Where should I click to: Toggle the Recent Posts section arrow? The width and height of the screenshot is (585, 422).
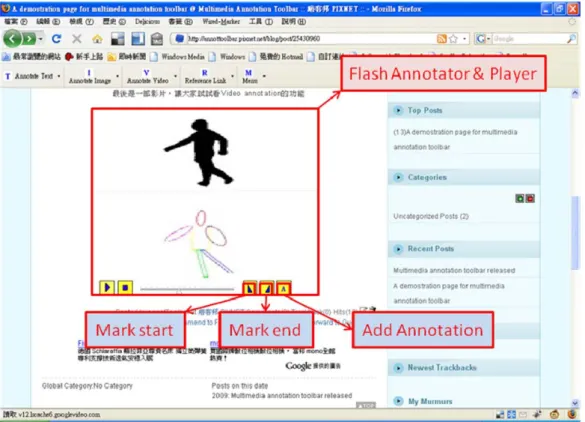click(x=398, y=249)
